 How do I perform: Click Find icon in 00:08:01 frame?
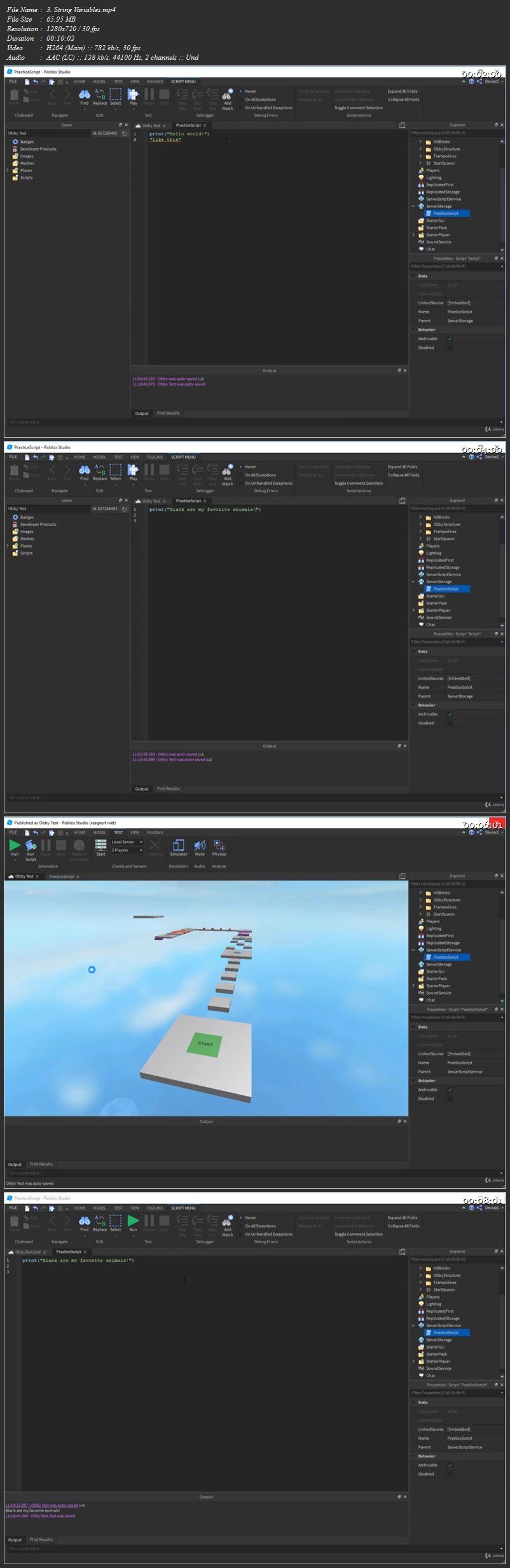coord(84,1220)
